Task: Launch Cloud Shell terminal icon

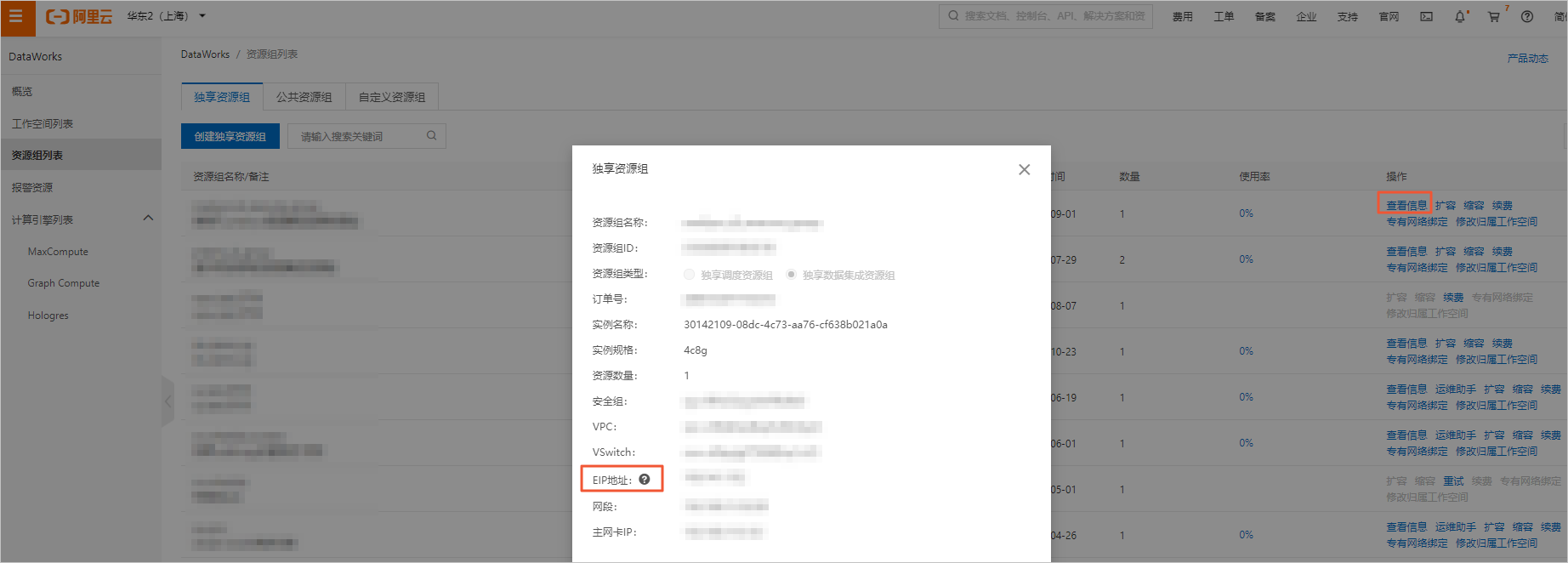Action: click(1426, 17)
